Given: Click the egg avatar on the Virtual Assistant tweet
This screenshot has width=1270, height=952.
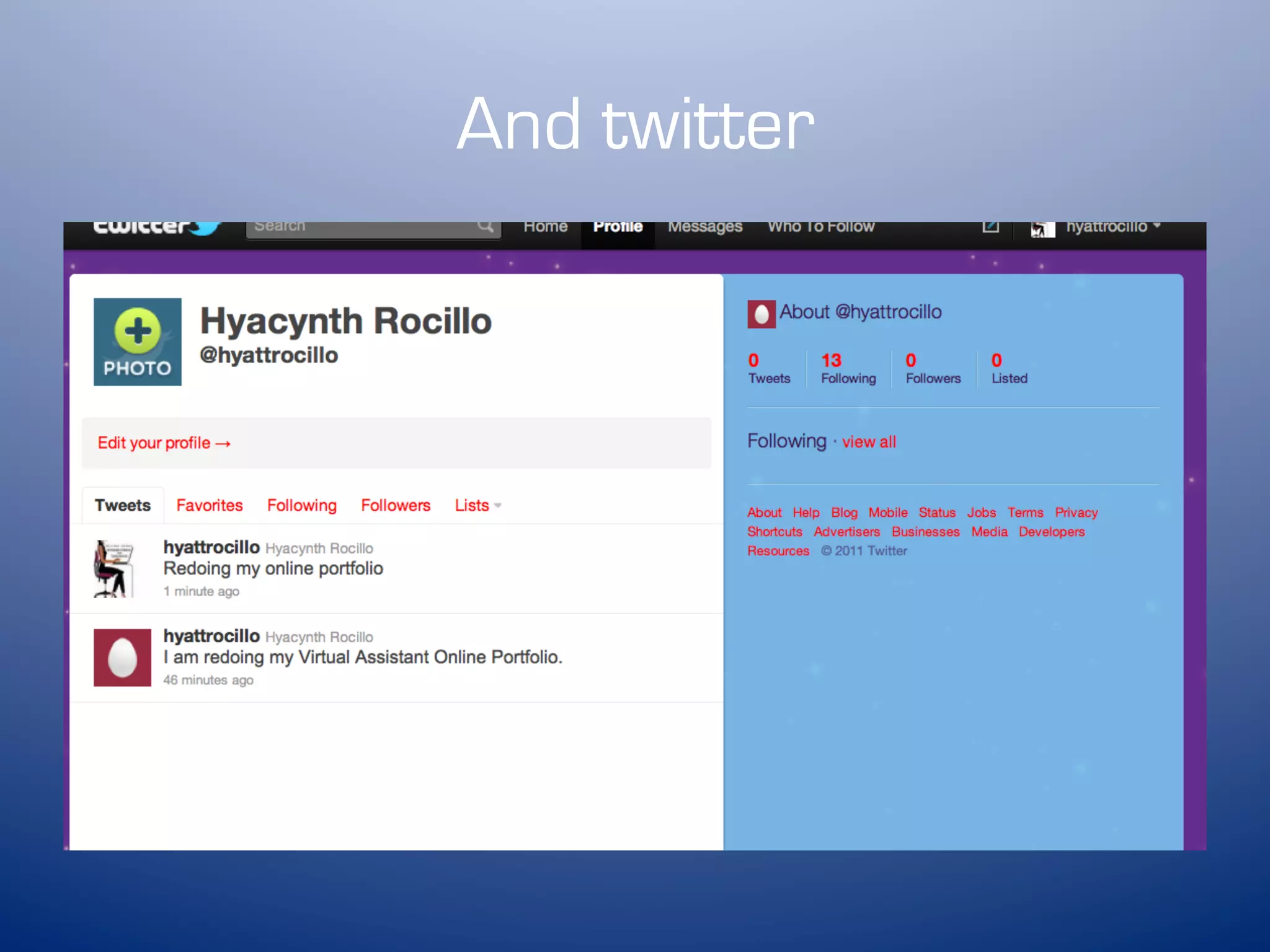Looking at the screenshot, I should click(x=122, y=658).
